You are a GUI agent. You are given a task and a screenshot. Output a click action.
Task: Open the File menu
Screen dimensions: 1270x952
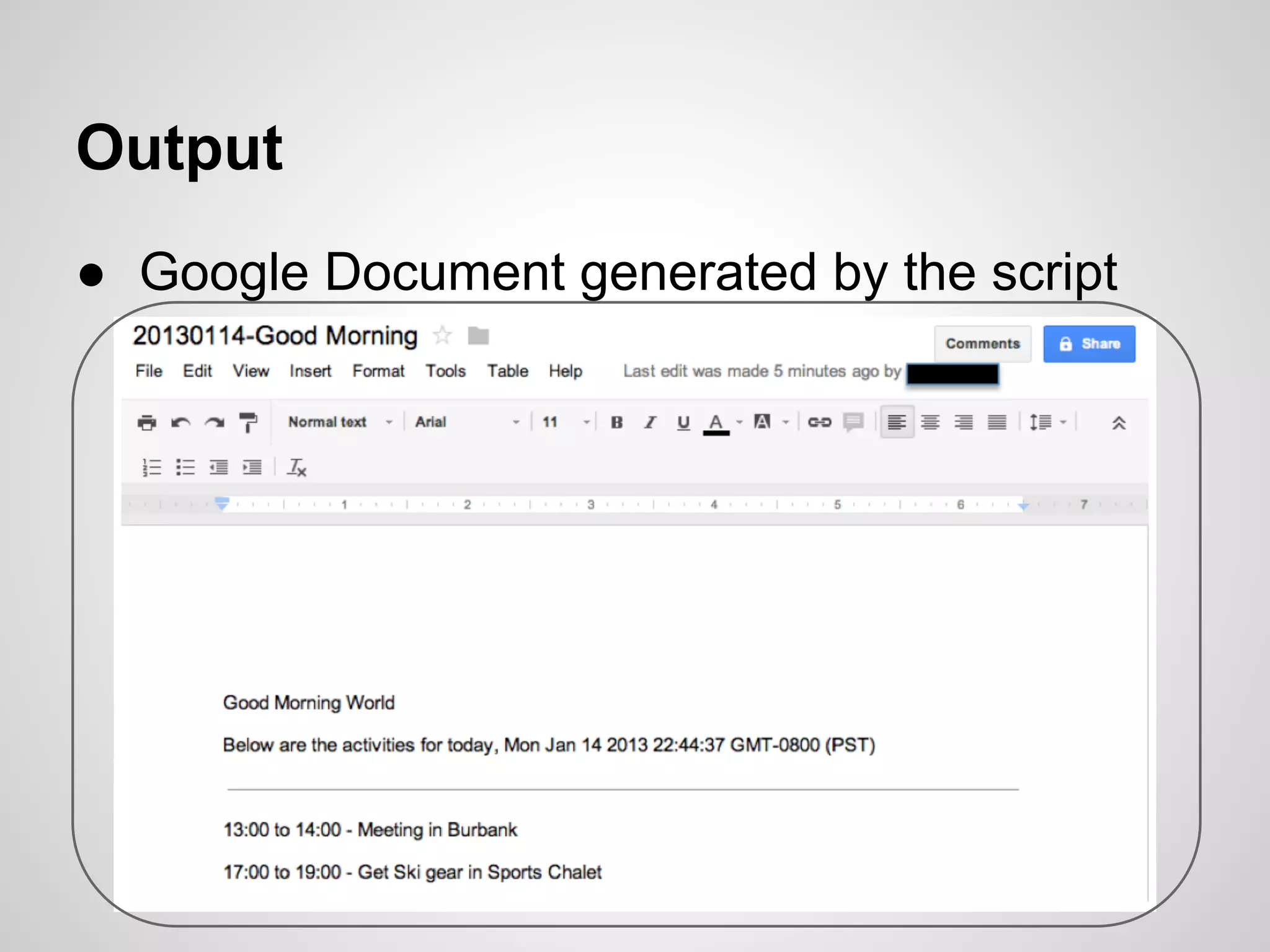pos(149,371)
